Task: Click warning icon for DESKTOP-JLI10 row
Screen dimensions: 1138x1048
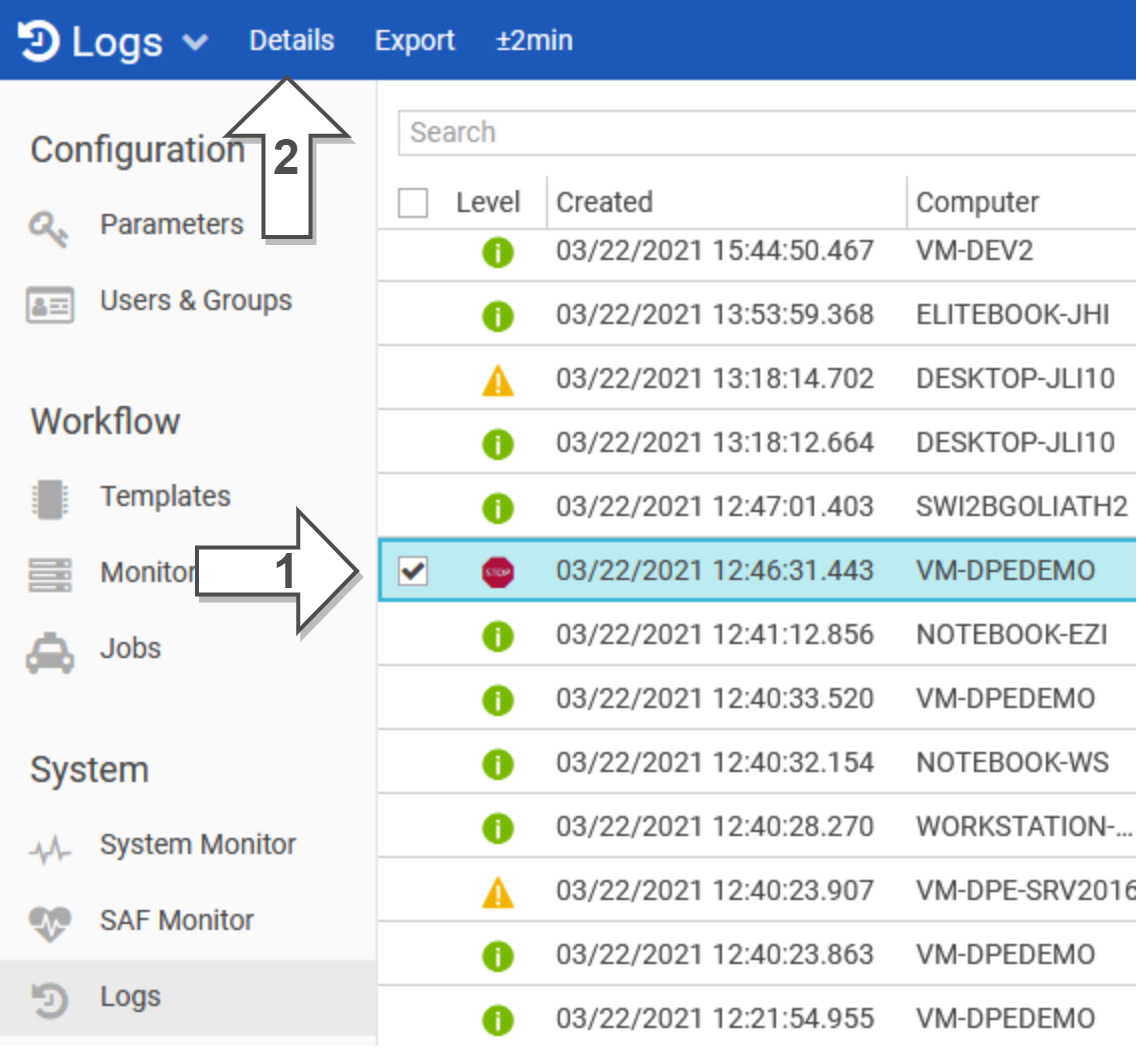Action: click(497, 380)
